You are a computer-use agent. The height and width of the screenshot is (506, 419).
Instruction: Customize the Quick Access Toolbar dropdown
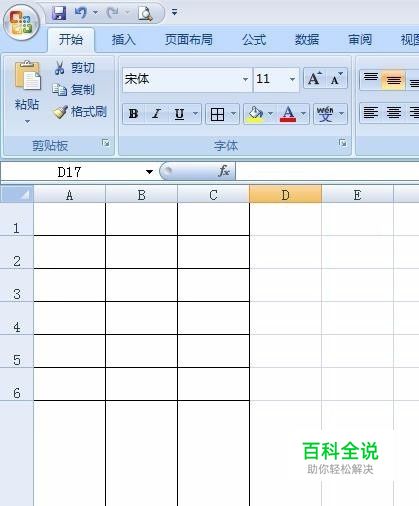(x=174, y=12)
